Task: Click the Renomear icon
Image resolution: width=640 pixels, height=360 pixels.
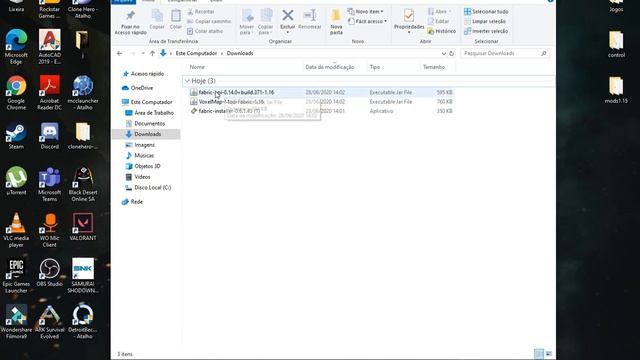Action: (310, 16)
